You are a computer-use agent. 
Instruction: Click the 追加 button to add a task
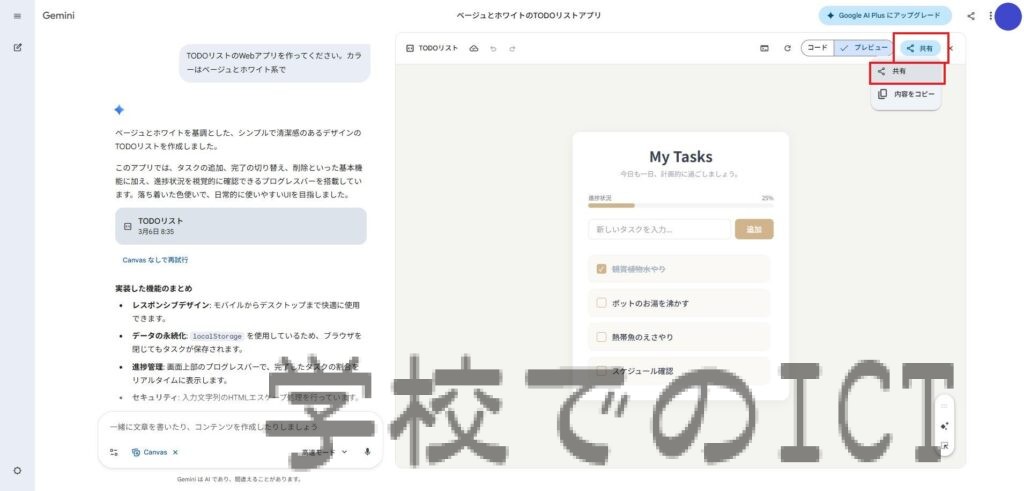click(754, 229)
